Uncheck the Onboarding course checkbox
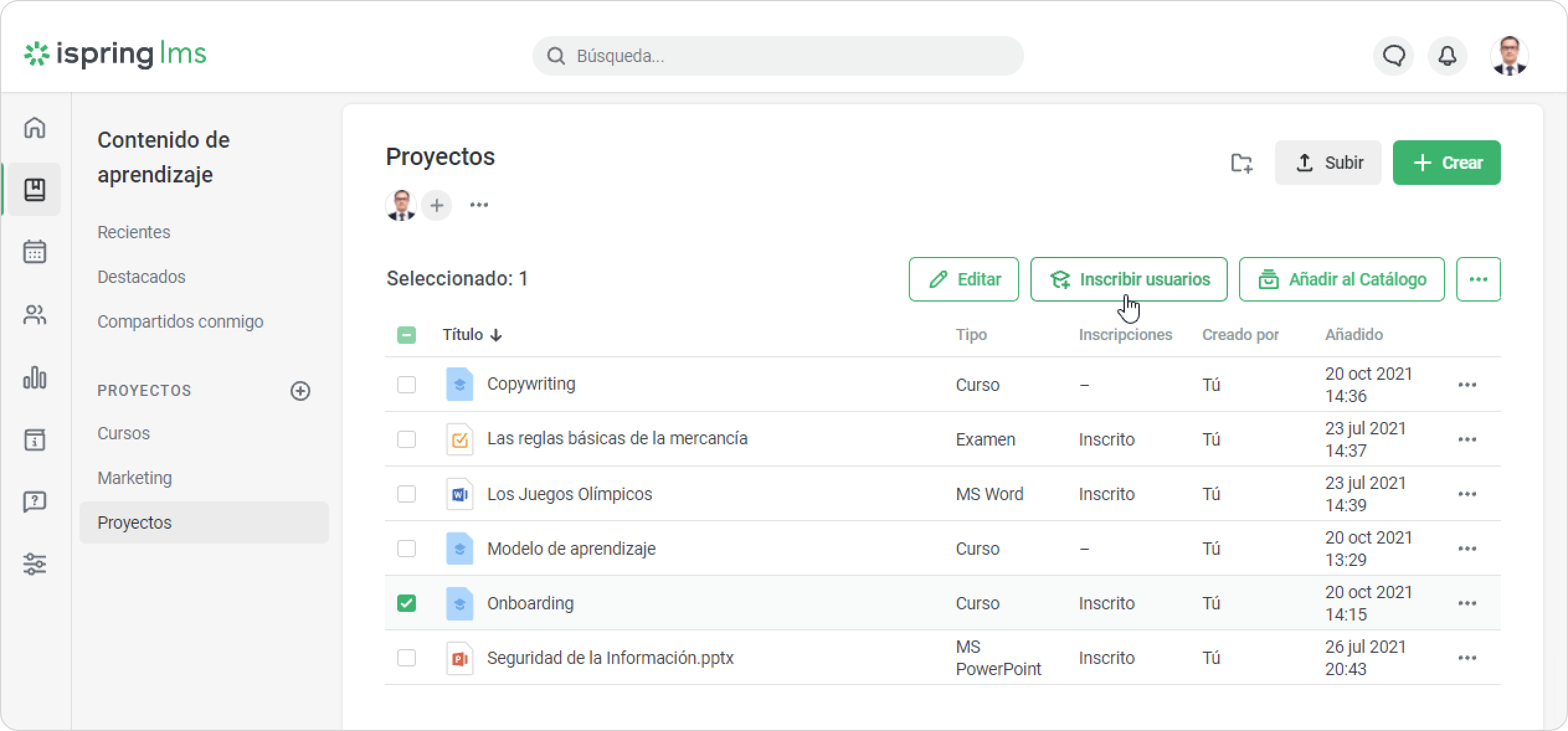Viewport: 1568px width, 731px height. click(407, 603)
